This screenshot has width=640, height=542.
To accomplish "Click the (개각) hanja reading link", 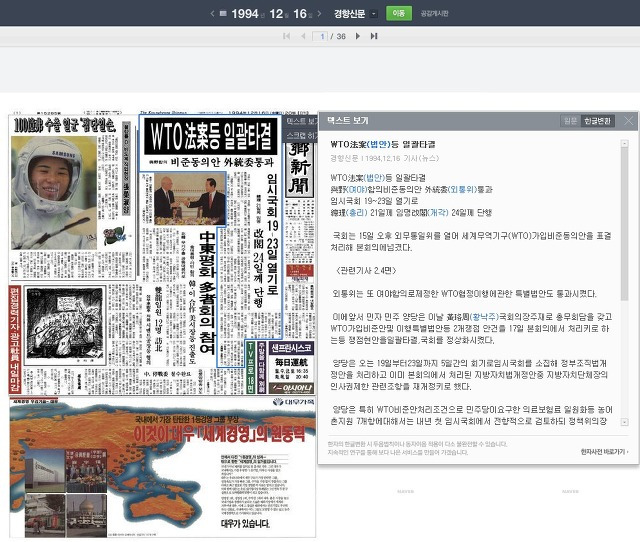I will click(438, 213).
